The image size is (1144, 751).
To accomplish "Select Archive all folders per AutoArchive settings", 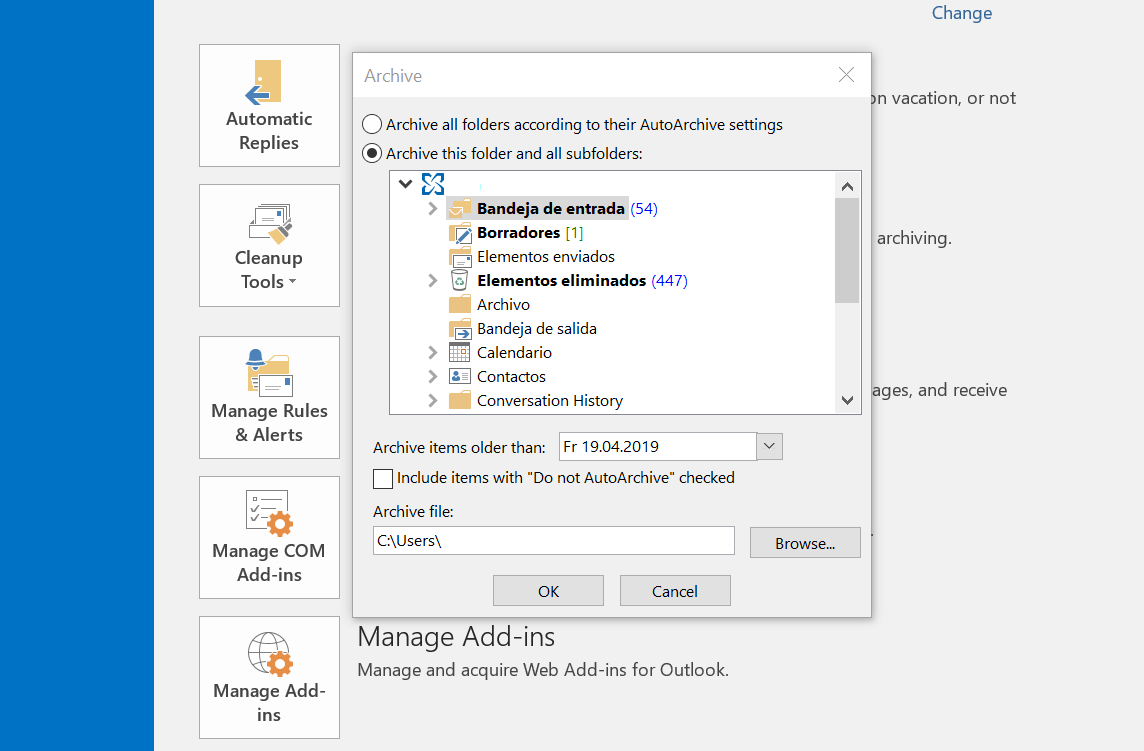I will 372,125.
